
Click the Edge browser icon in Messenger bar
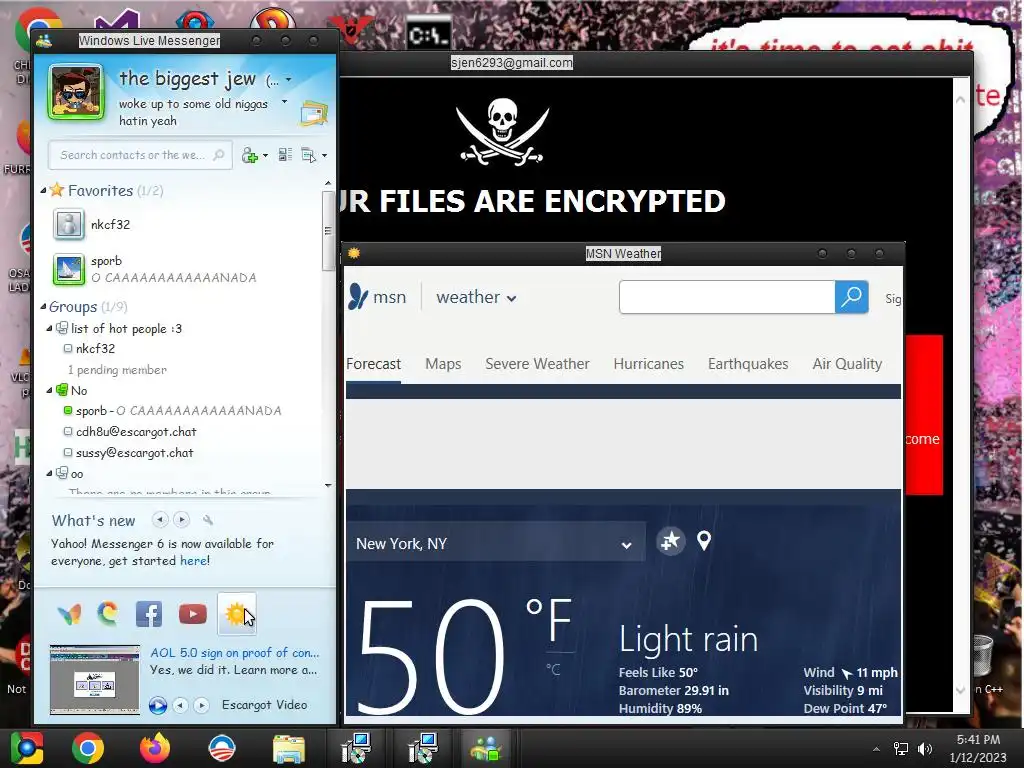click(108, 614)
